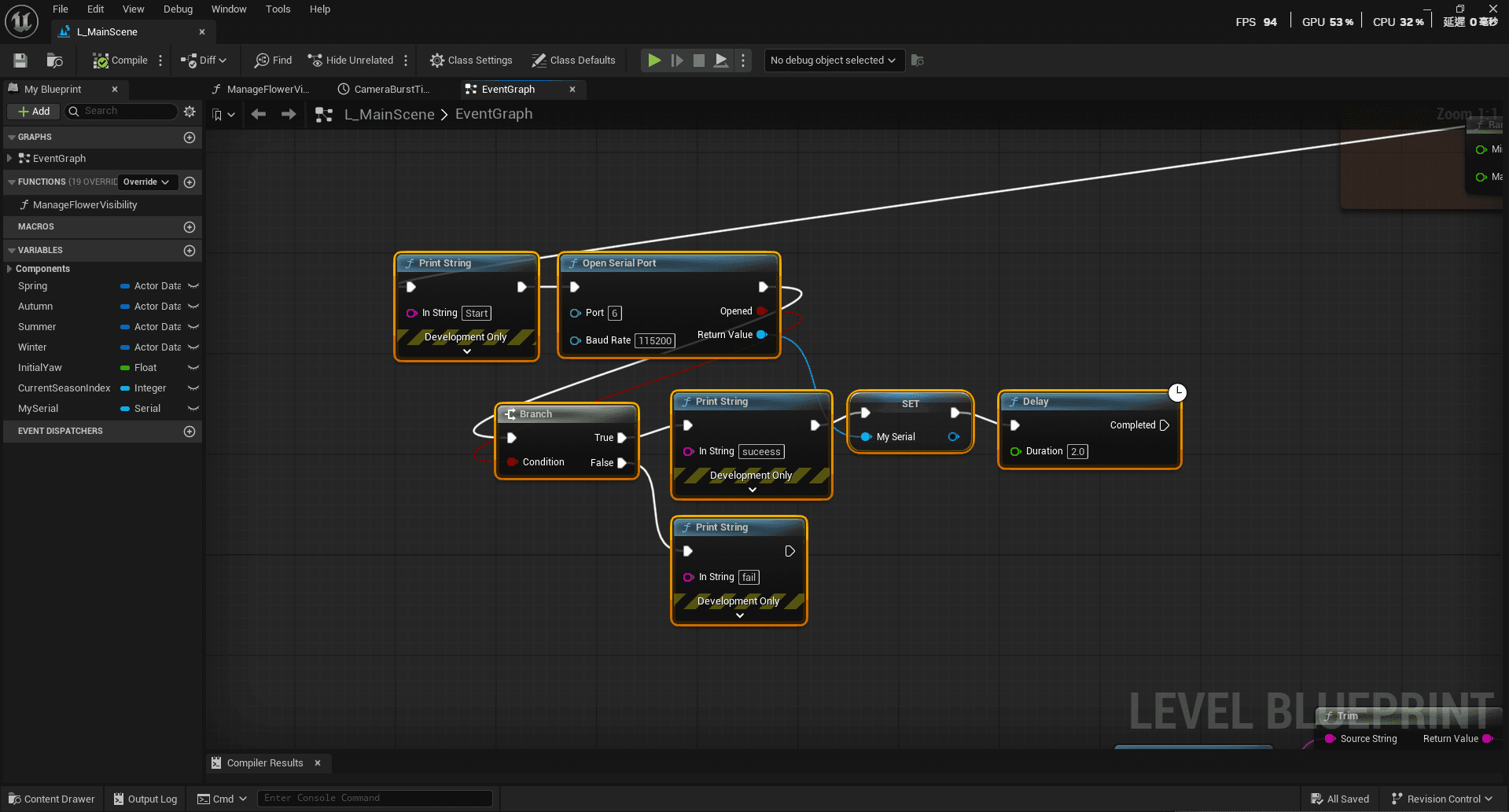The width and height of the screenshot is (1509, 812).
Task: Toggle the eye icon next to Spring variable
Action: [x=193, y=285]
